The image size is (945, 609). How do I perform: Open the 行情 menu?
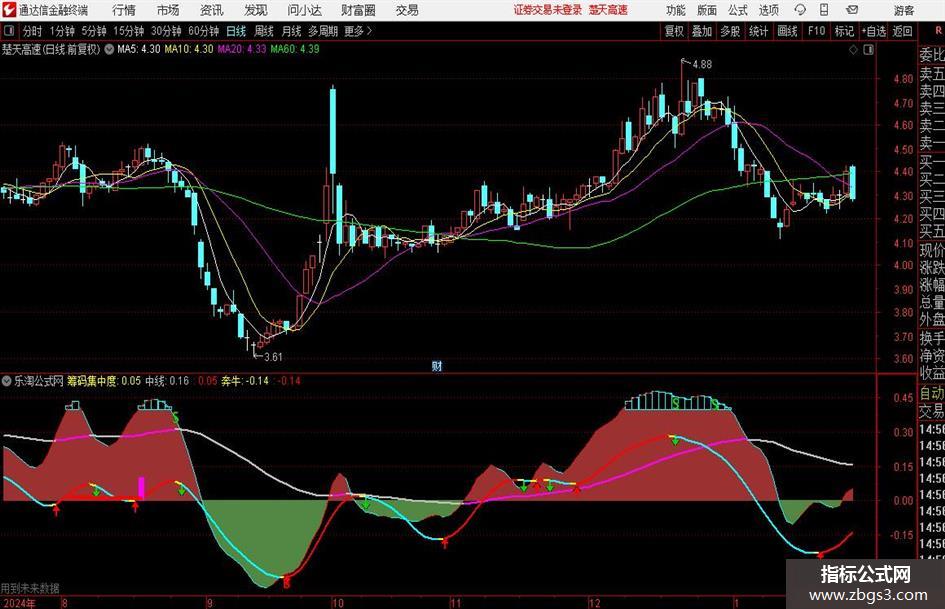click(124, 10)
